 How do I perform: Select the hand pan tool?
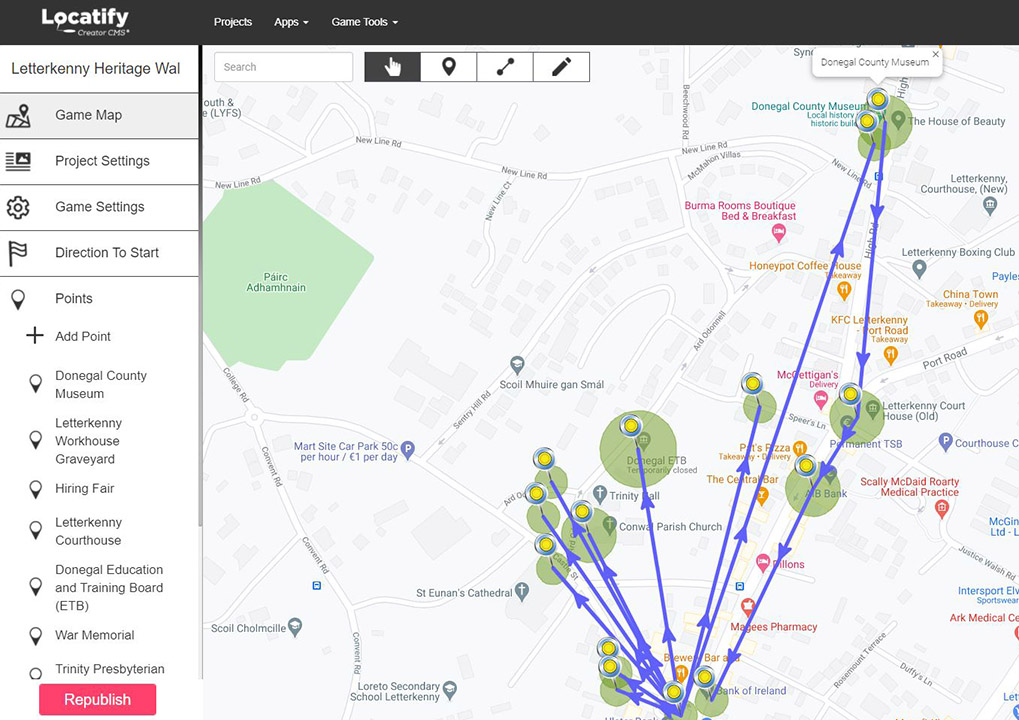[x=393, y=67]
